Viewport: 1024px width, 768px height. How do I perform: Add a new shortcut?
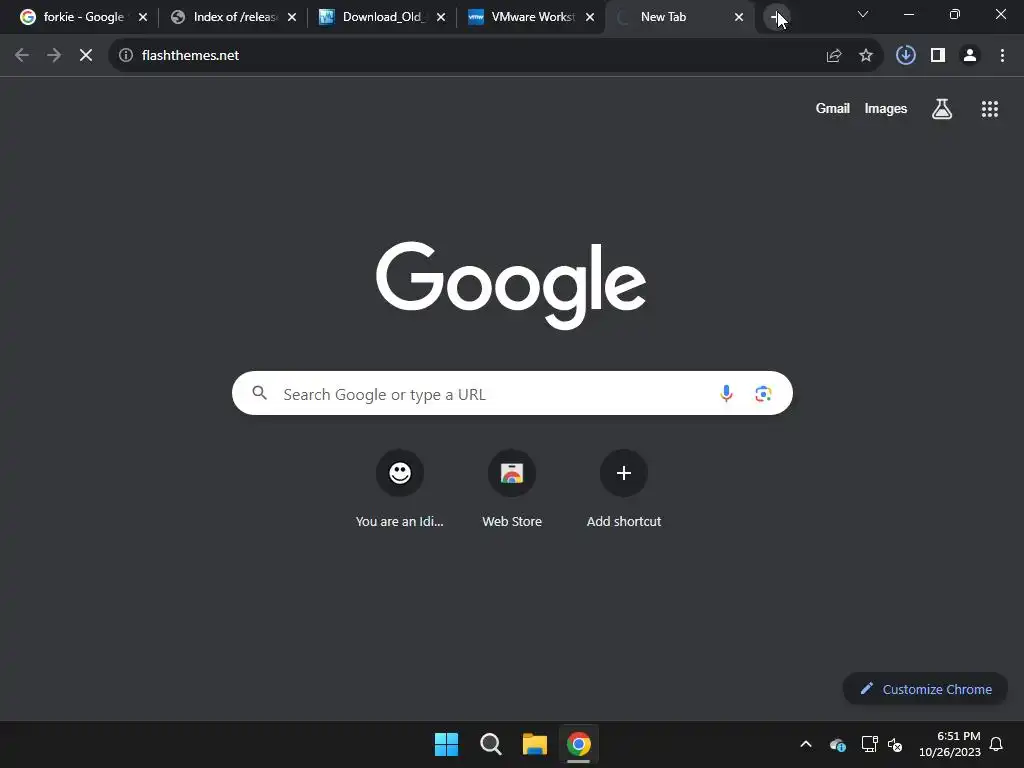[624, 489]
